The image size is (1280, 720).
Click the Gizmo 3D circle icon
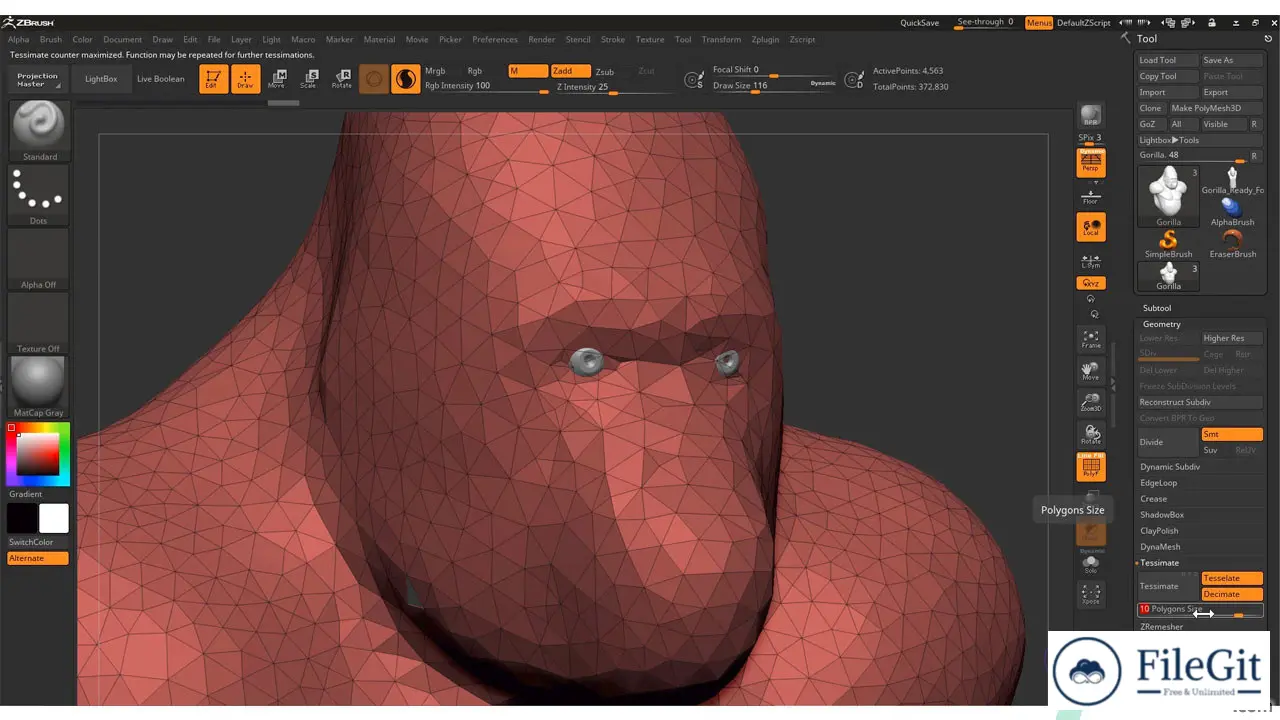pyautogui.click(x=374, y=79)
